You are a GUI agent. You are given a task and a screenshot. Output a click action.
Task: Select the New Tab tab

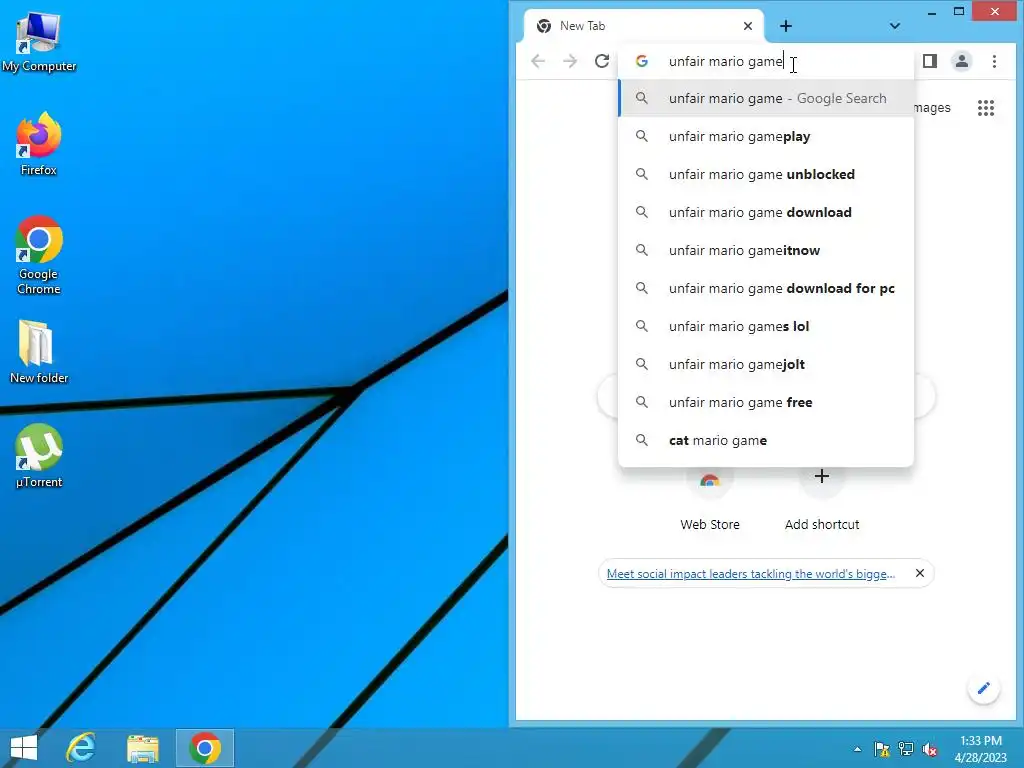pyautogui.click(x=643, y=26)
